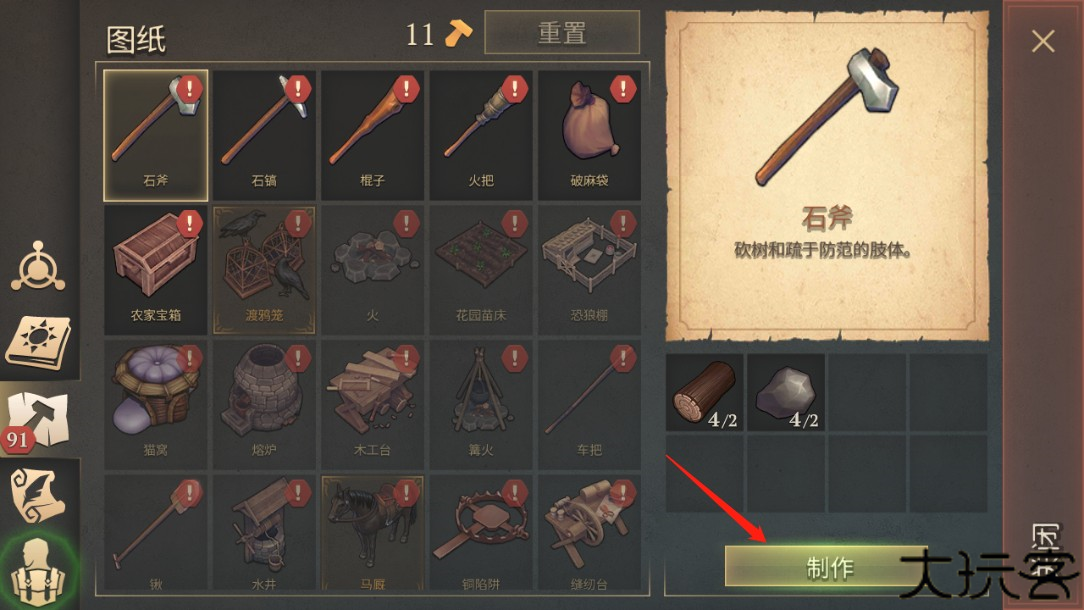Select the 破麻袋 sack blueprint
1084x610 pixels.
pyautogui.click(x=589, y=135)
